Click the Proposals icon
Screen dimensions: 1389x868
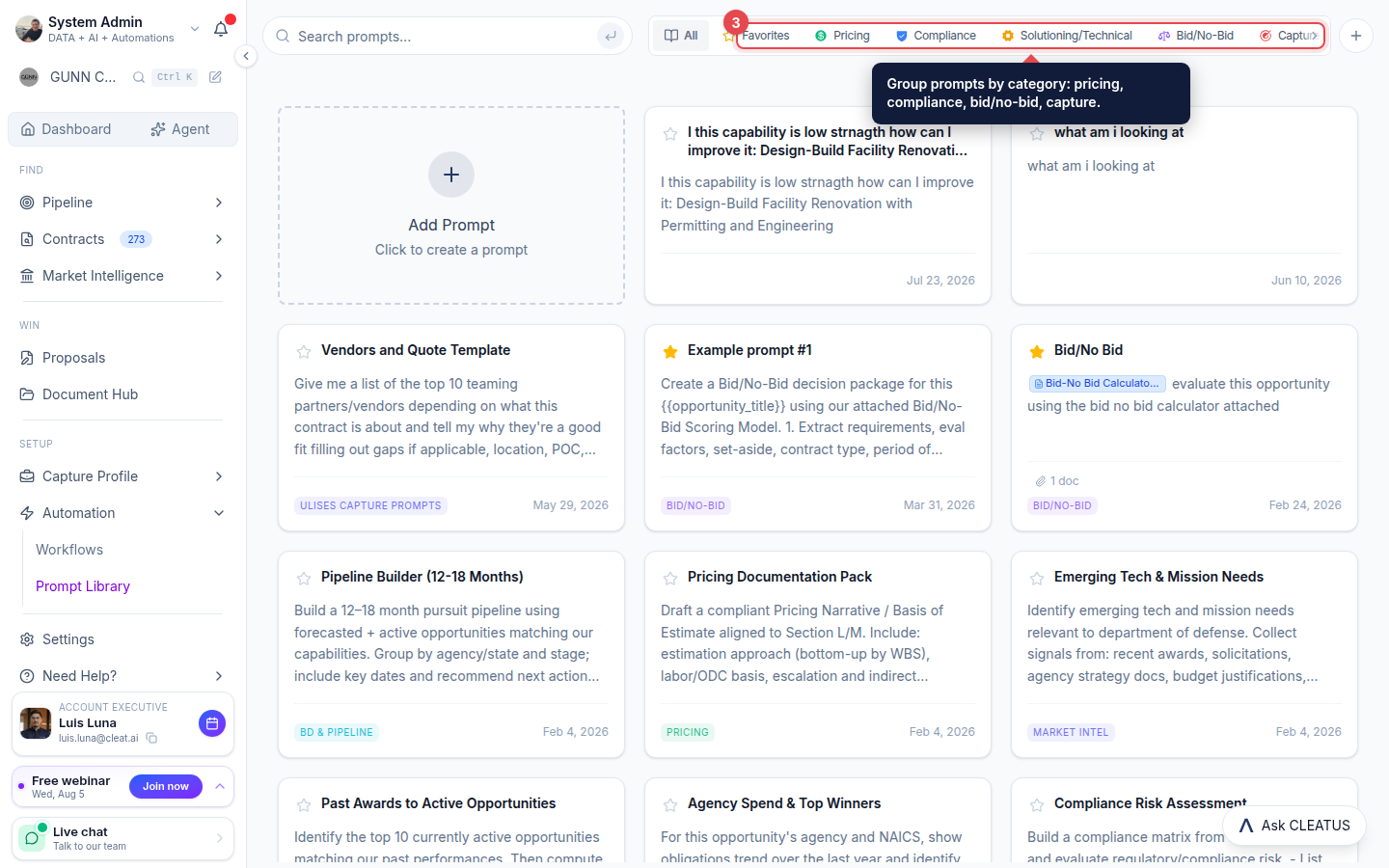click(x=27, y=358)
